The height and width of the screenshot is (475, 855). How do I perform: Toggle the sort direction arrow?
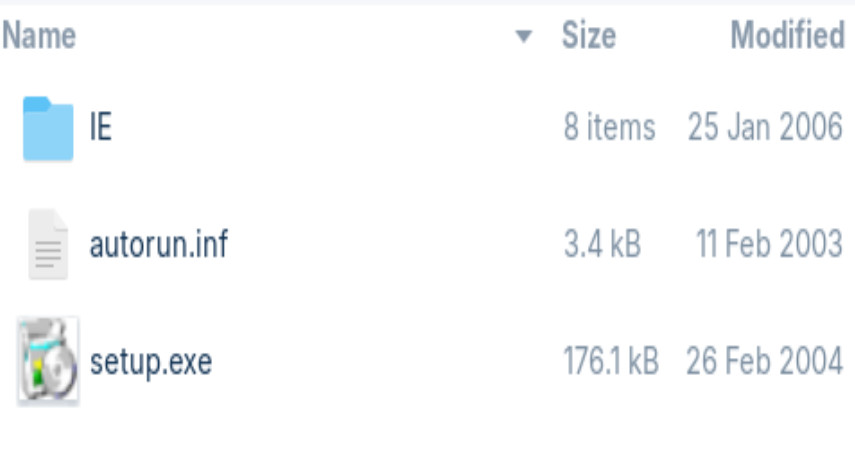523,38
